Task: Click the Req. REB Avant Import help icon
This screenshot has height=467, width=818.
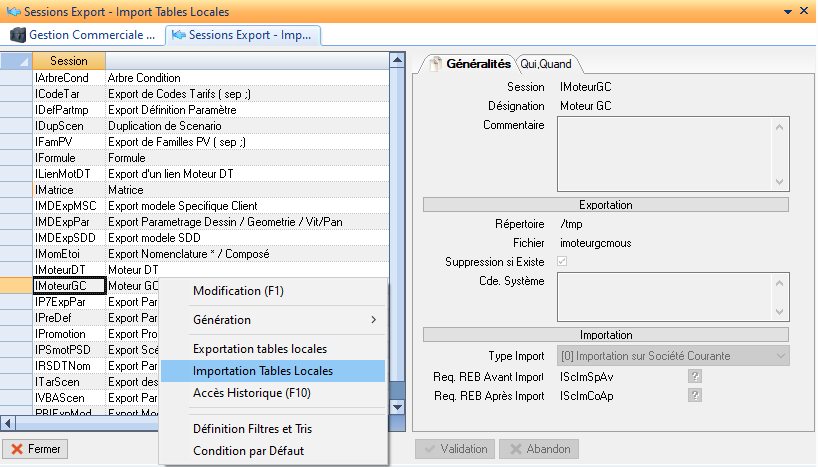Action: [x=694, y=376]
